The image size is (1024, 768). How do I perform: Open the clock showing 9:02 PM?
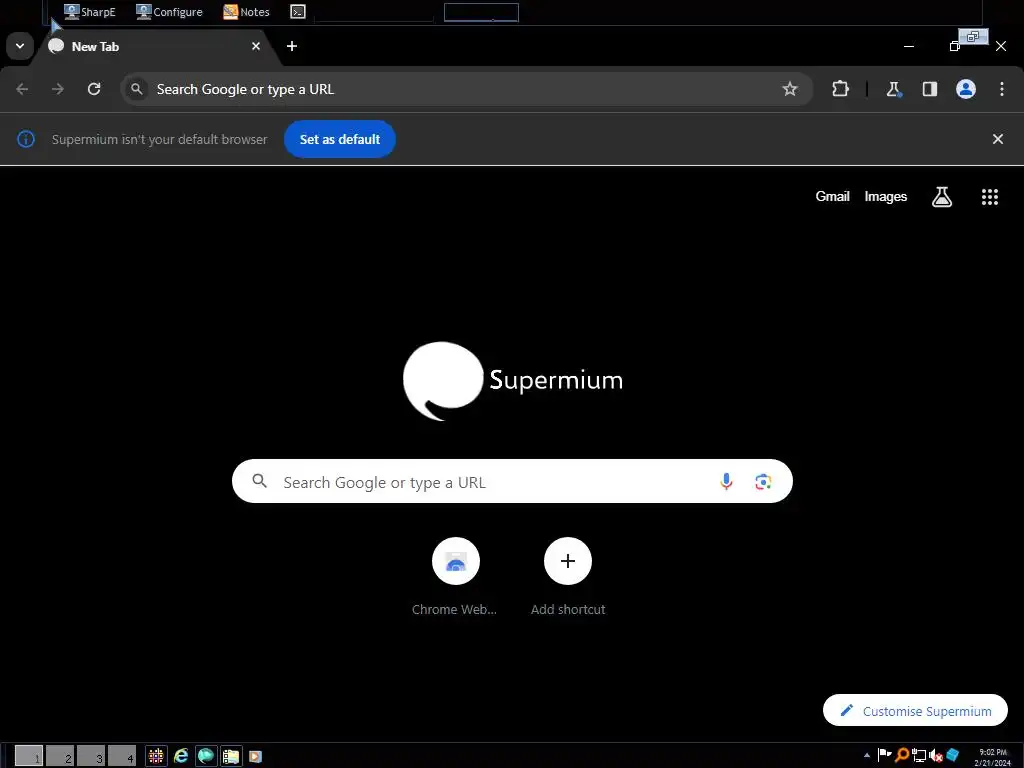pos(993,757)
